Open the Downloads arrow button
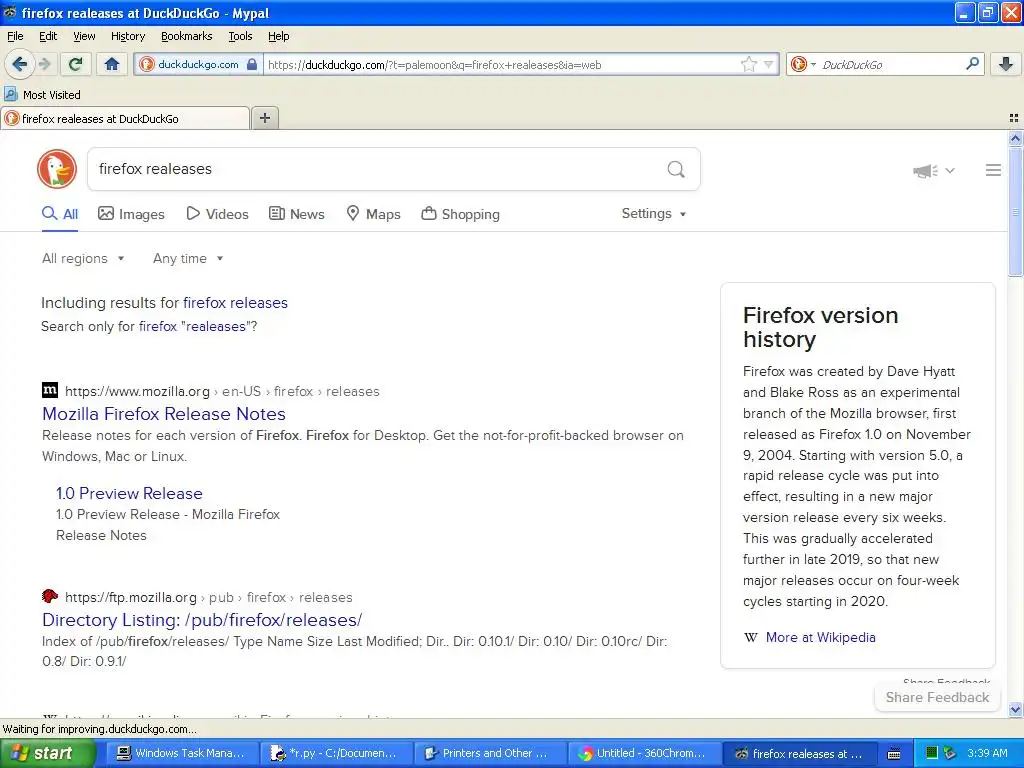Image resolution: width=1024 pixels, height=768 pixels. [1006, 64]
